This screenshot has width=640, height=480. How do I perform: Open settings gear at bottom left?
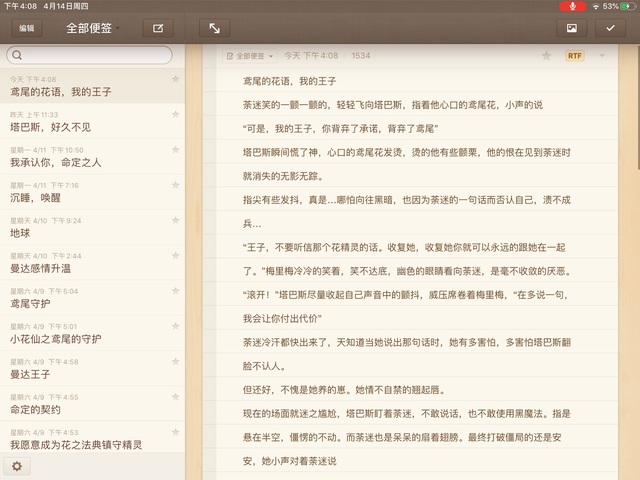point(16,466)
